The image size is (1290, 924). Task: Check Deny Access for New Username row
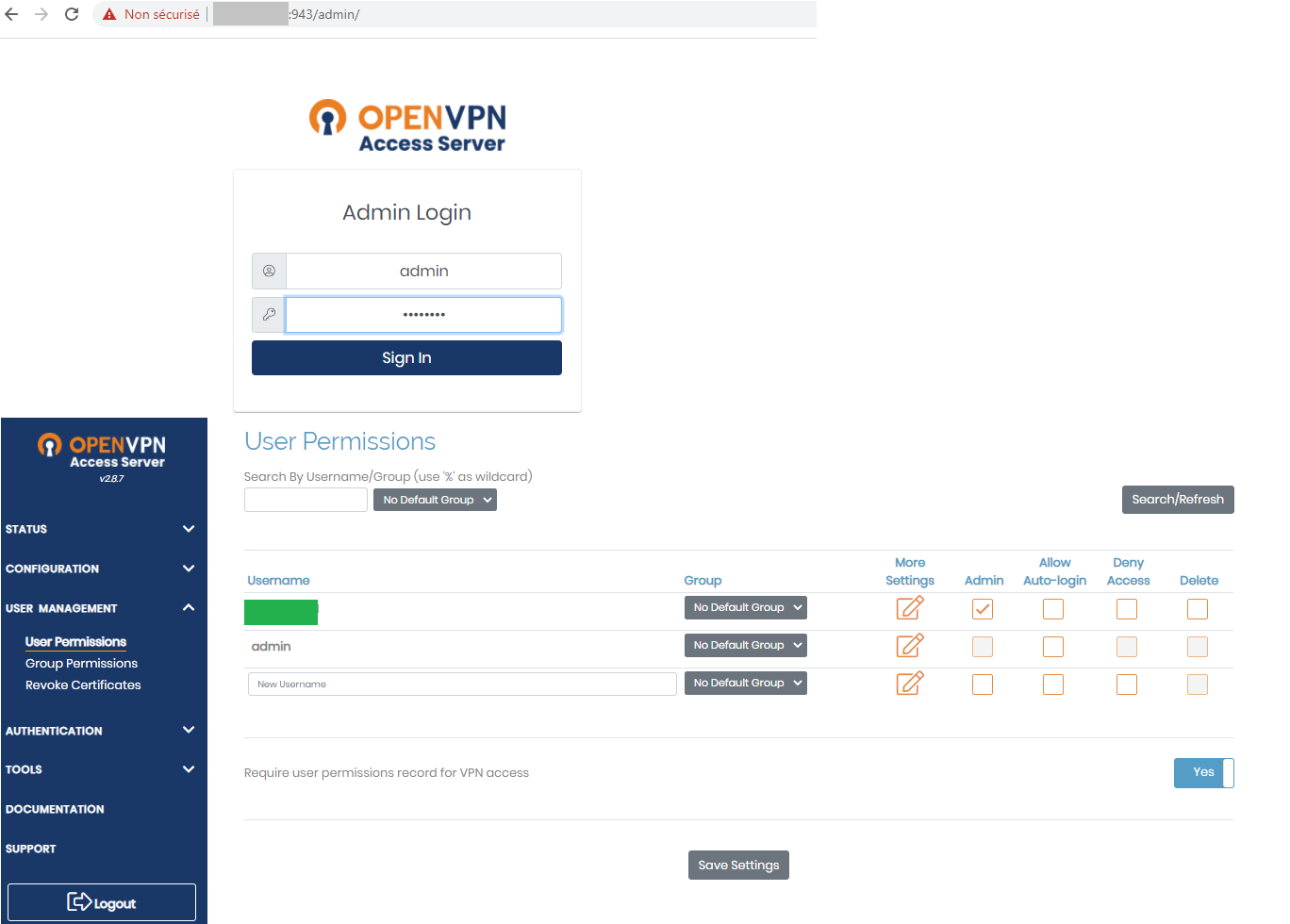(1127, 685)
